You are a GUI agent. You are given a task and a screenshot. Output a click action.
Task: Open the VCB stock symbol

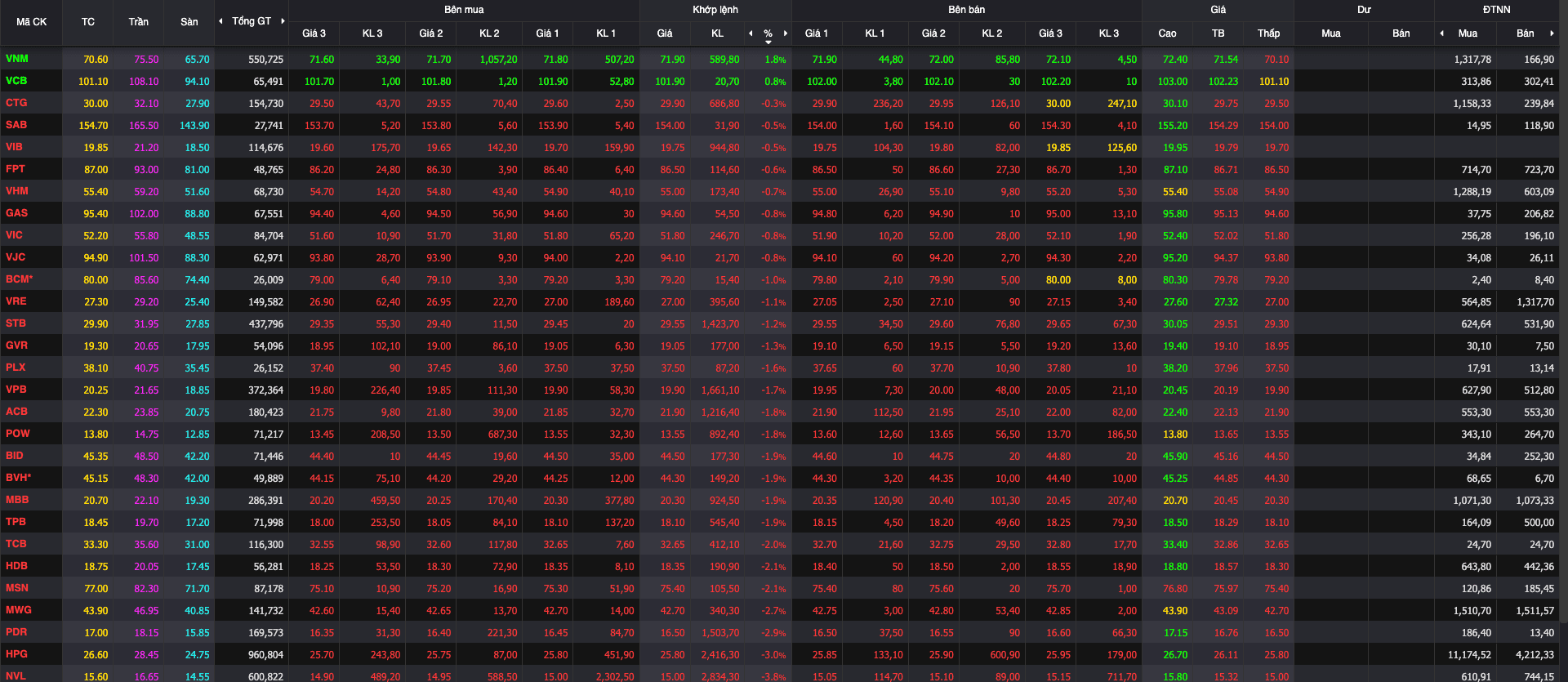16,81
